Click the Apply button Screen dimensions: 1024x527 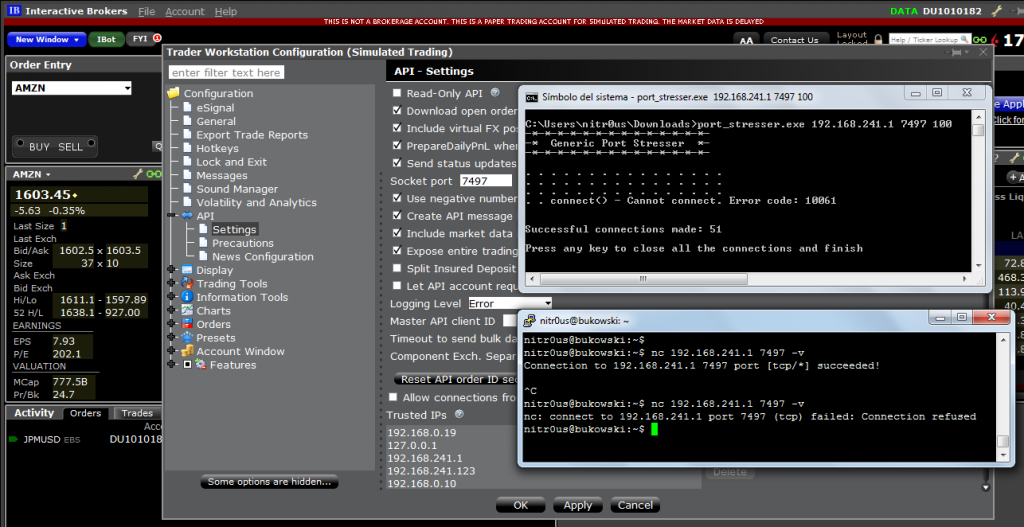578,505
